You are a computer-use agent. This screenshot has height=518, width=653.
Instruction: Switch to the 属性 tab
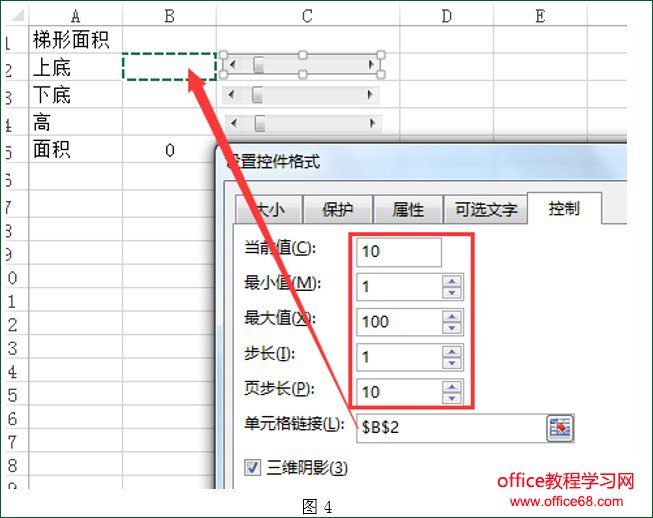(x=408, y=209)
